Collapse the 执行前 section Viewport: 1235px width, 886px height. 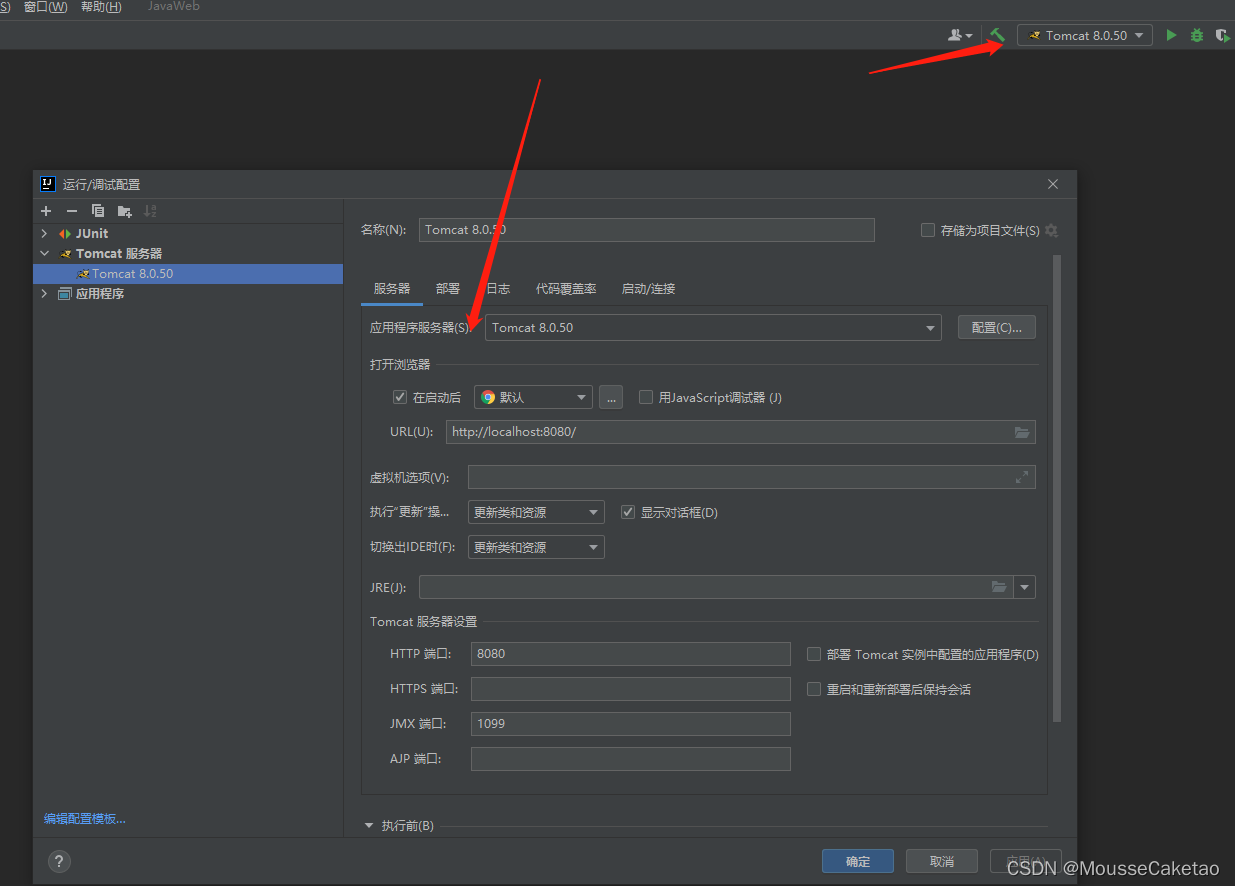tap(370, 826)
